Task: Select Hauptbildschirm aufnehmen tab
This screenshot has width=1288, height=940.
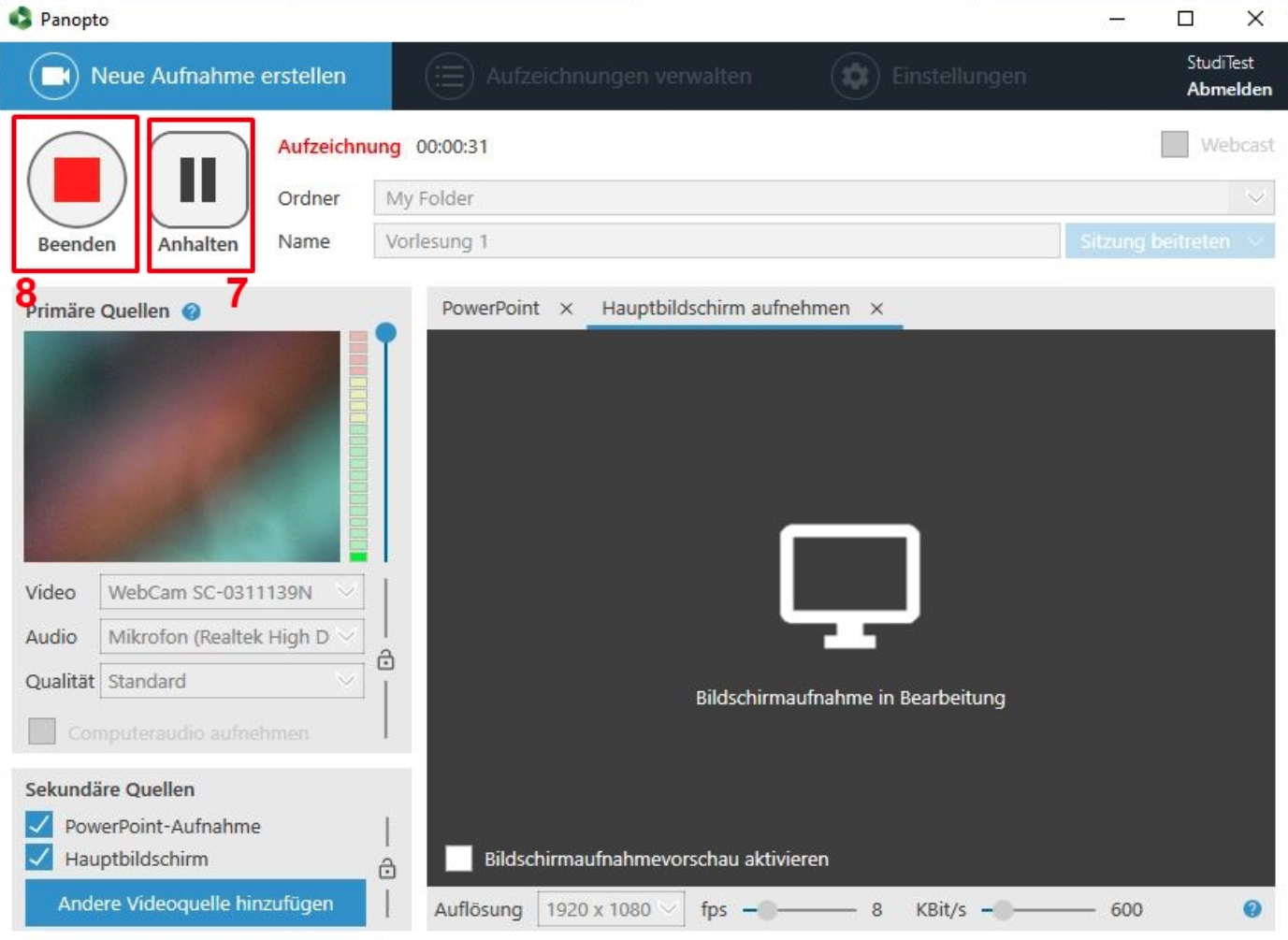Action: tap(726, 308)
